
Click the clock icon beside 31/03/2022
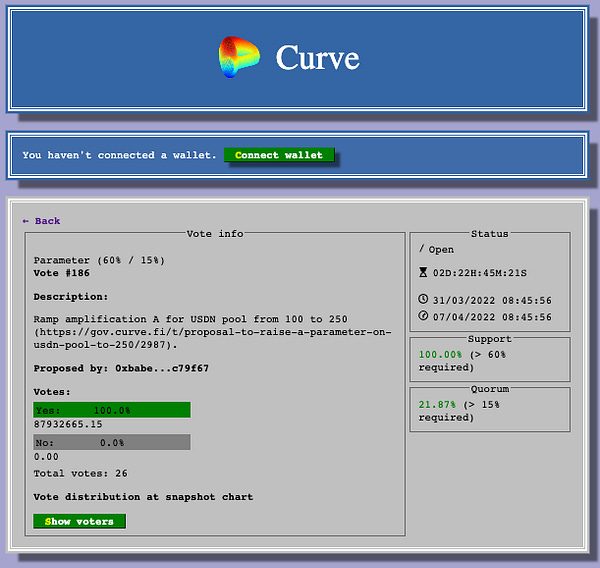click(423, 299)
